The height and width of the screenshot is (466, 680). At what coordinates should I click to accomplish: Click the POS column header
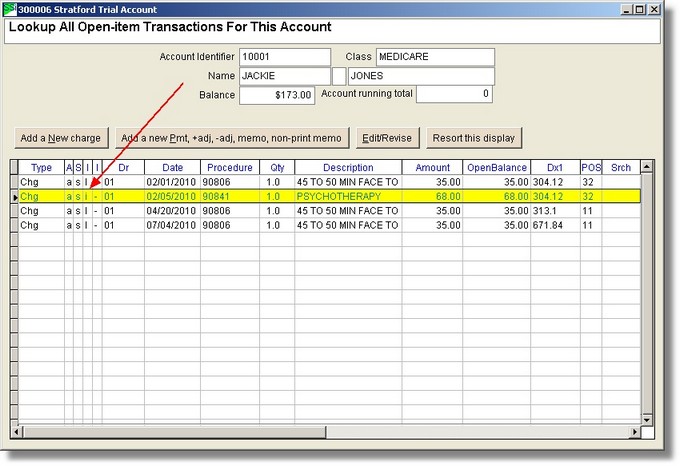coord(591,167)
